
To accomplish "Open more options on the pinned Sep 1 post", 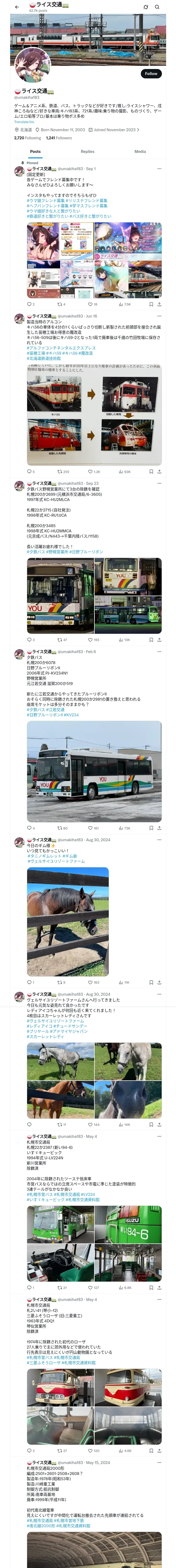I will (x=159, y=169).
